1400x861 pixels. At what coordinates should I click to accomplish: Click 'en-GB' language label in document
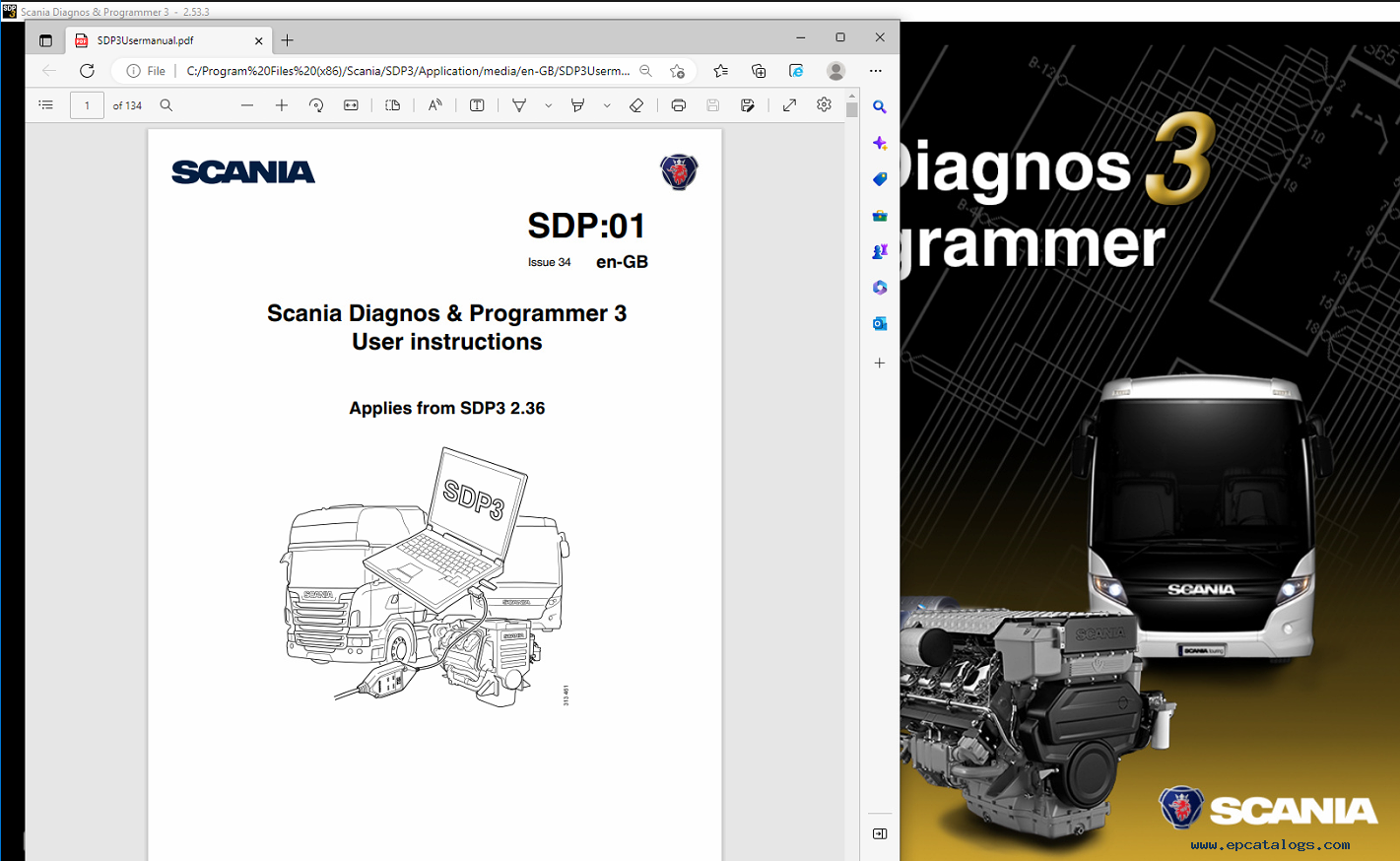coord(622,262)
